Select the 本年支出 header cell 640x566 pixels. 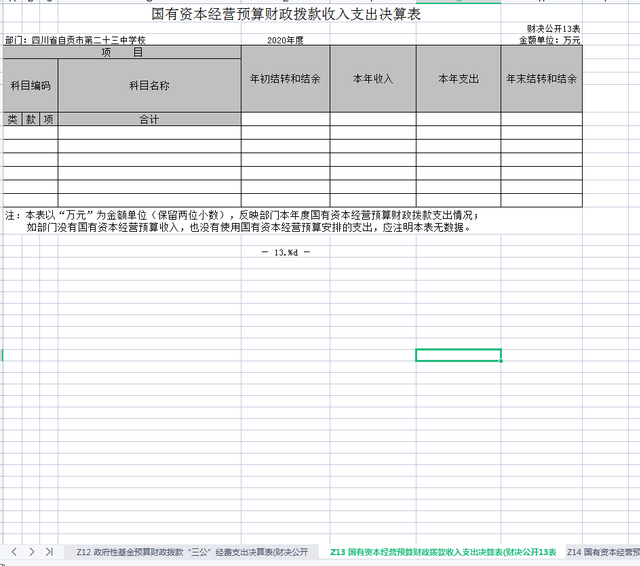458,78
